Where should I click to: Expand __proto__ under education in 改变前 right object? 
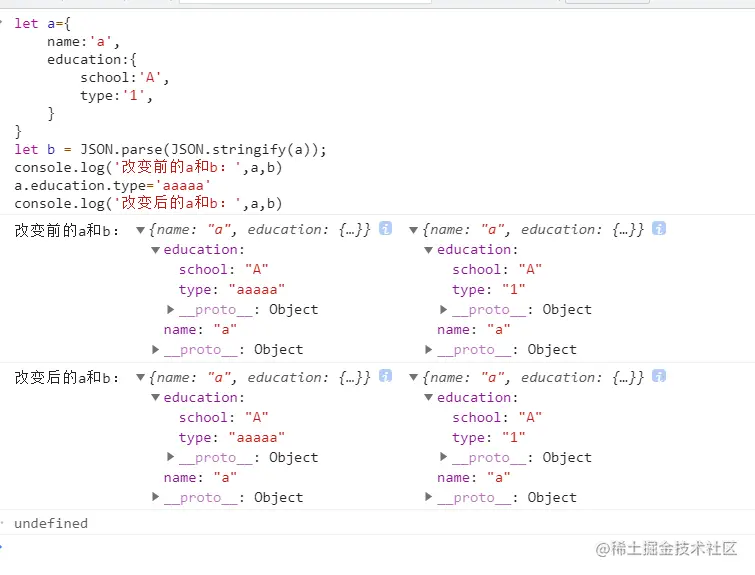coord(443,309)
